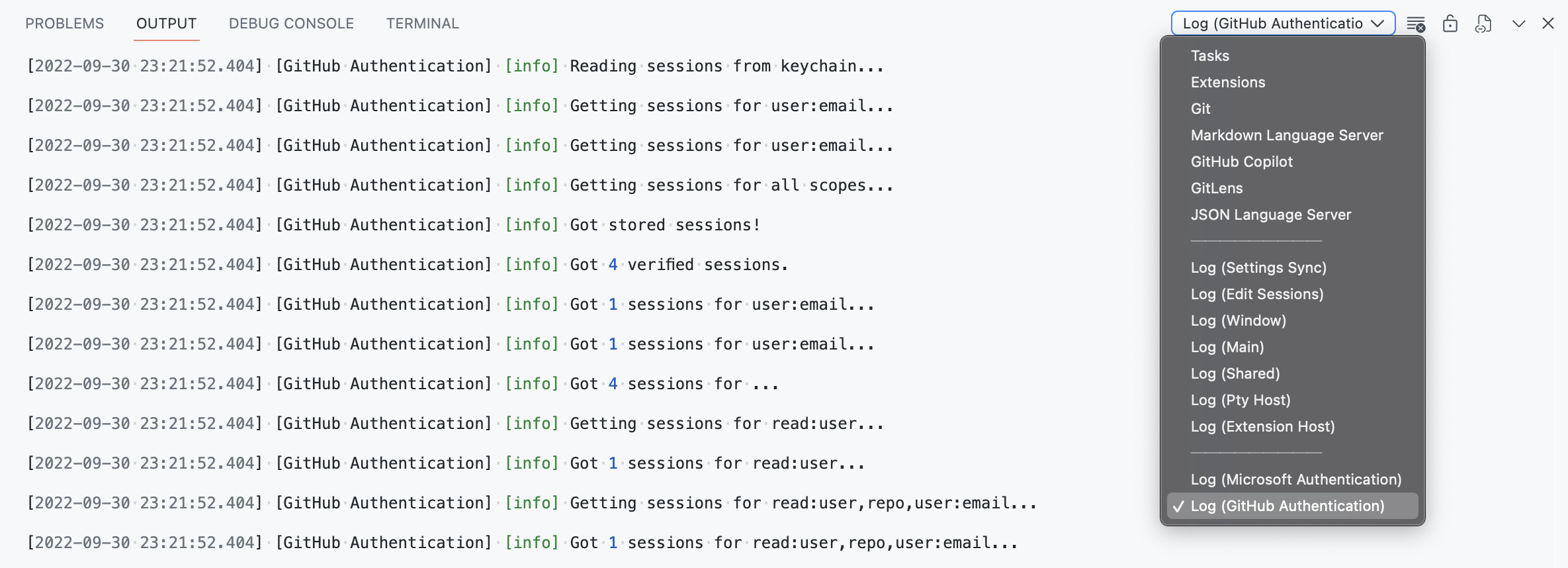Select the Open Log File icon
The height and width of the screenshot is (568, 1568).
coord(1483,23)
